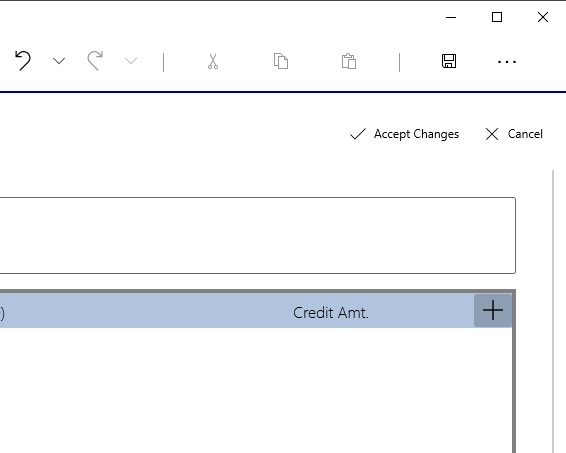Click the Redo arrow icon
Screen dimensions: 566x453
(x=95, y=61)
